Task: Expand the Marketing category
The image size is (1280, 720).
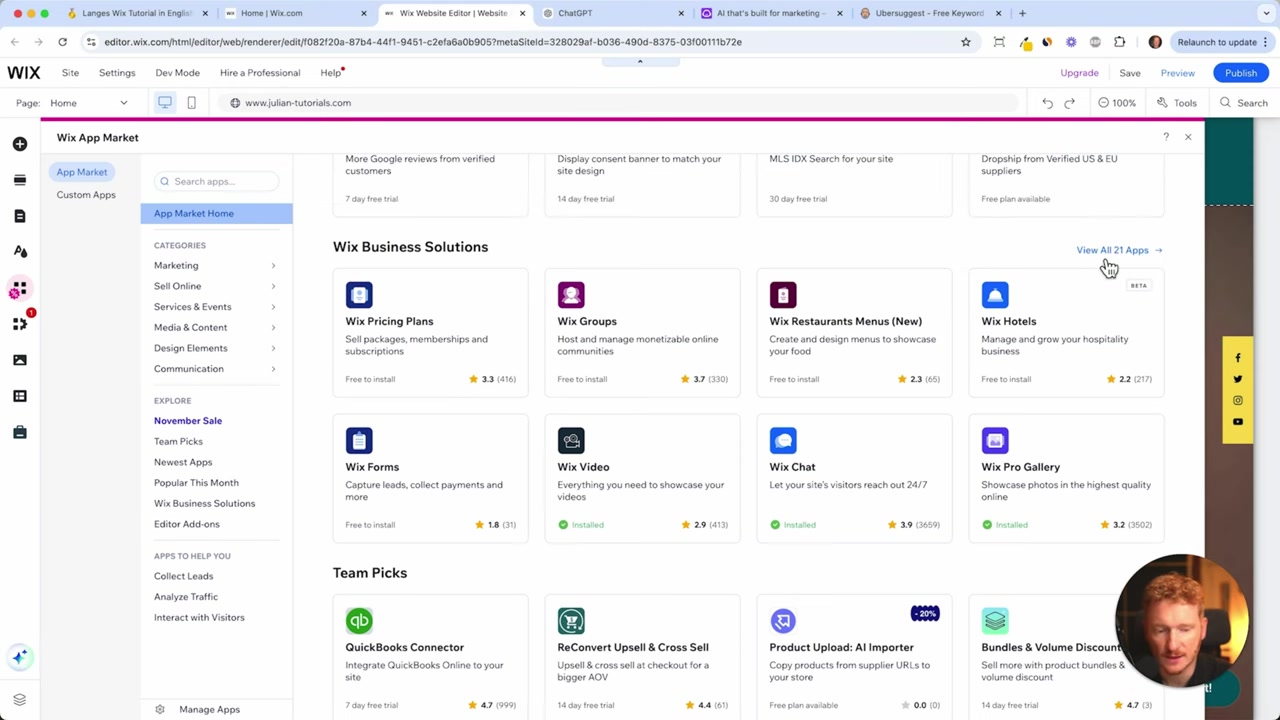Action: coord(215,265)
